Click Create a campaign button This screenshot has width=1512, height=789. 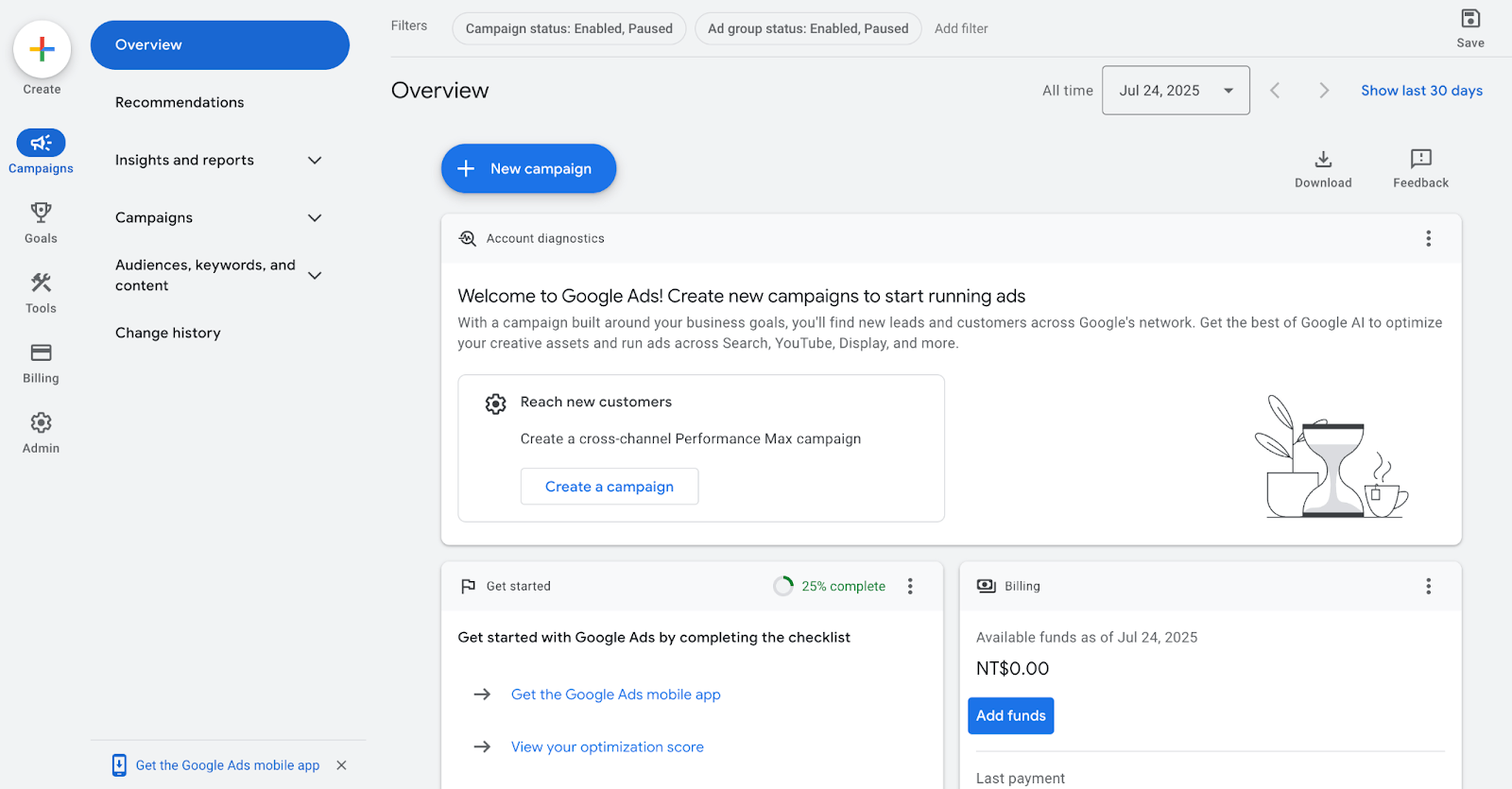pyautogui.click(x=610, y=487)
